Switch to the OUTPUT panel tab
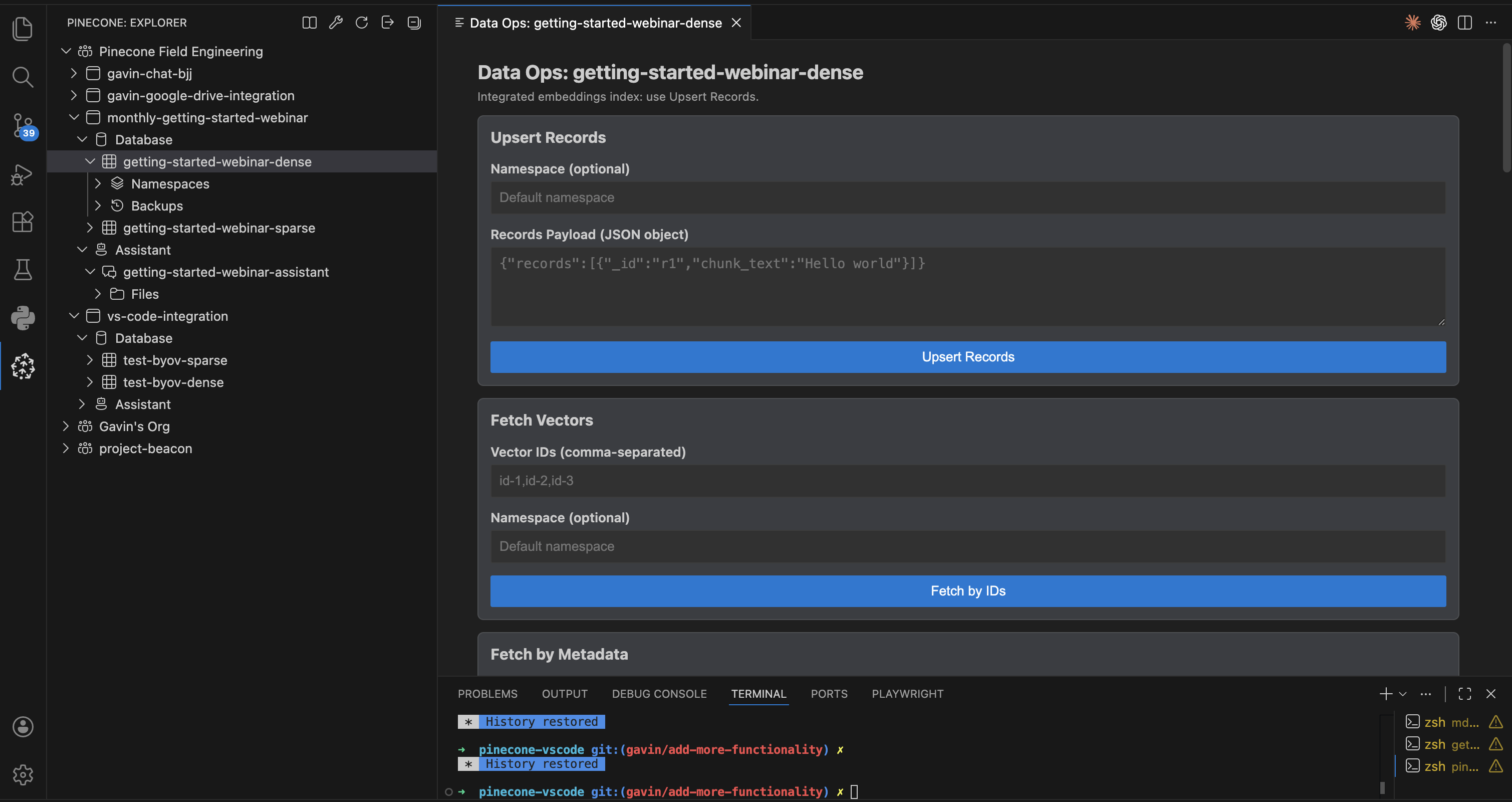Viewport: 1512px width, 802px height. click(x=564, y=694)
